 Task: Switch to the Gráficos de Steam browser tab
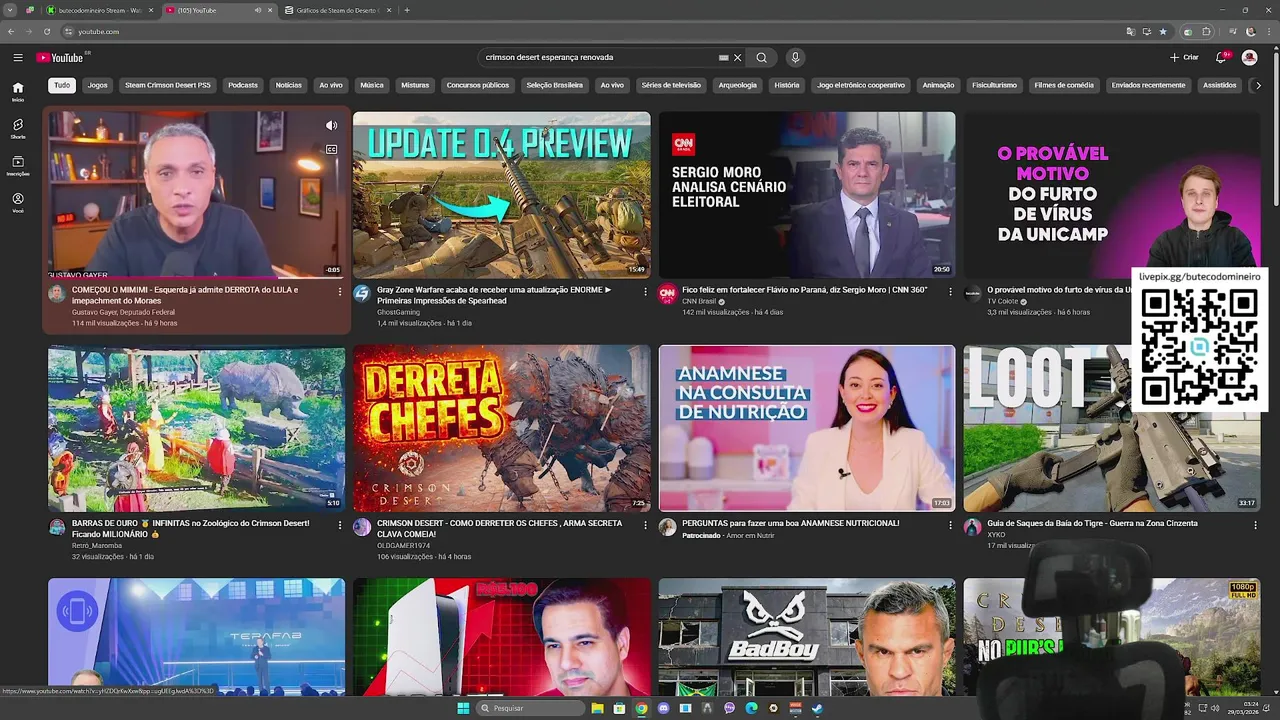pos(336,10)
